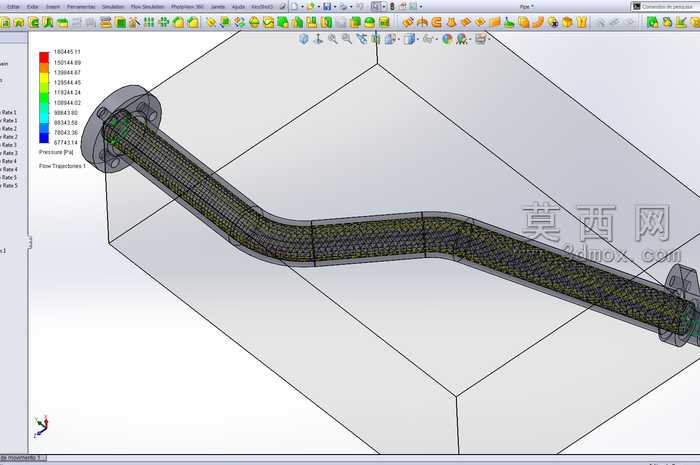Open the PhotoView 360 menu
Image resolution: width=700 pixels, height=465 pixels.
[188, 7]
